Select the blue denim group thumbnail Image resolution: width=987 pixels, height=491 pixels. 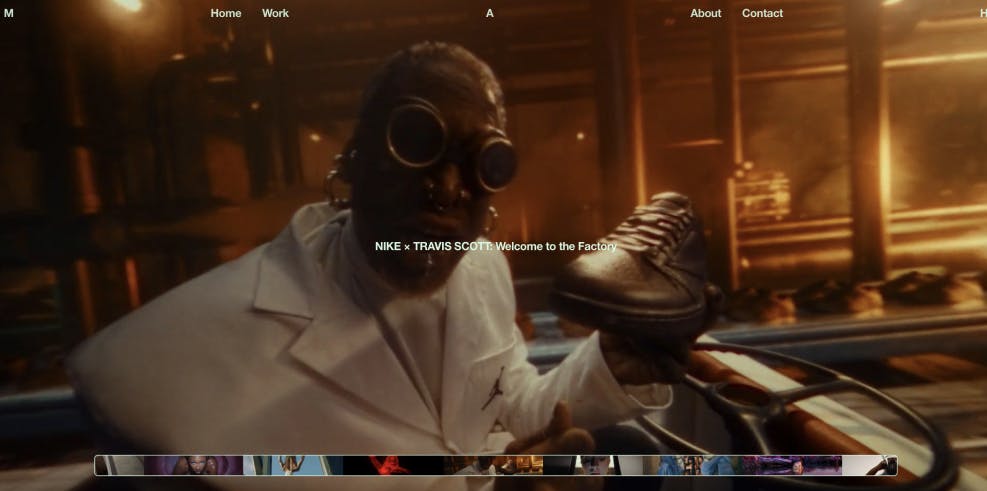coord(692,465)
